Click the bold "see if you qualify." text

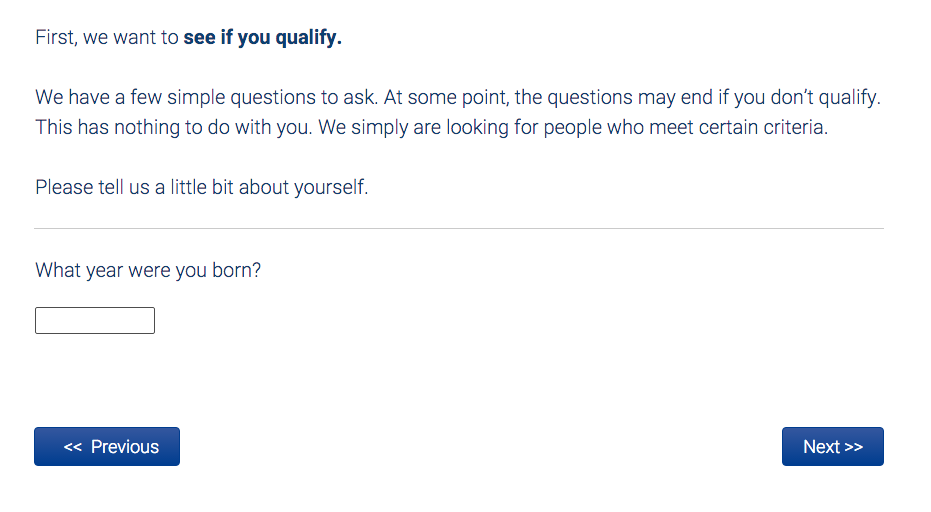(x=262, y=38)
